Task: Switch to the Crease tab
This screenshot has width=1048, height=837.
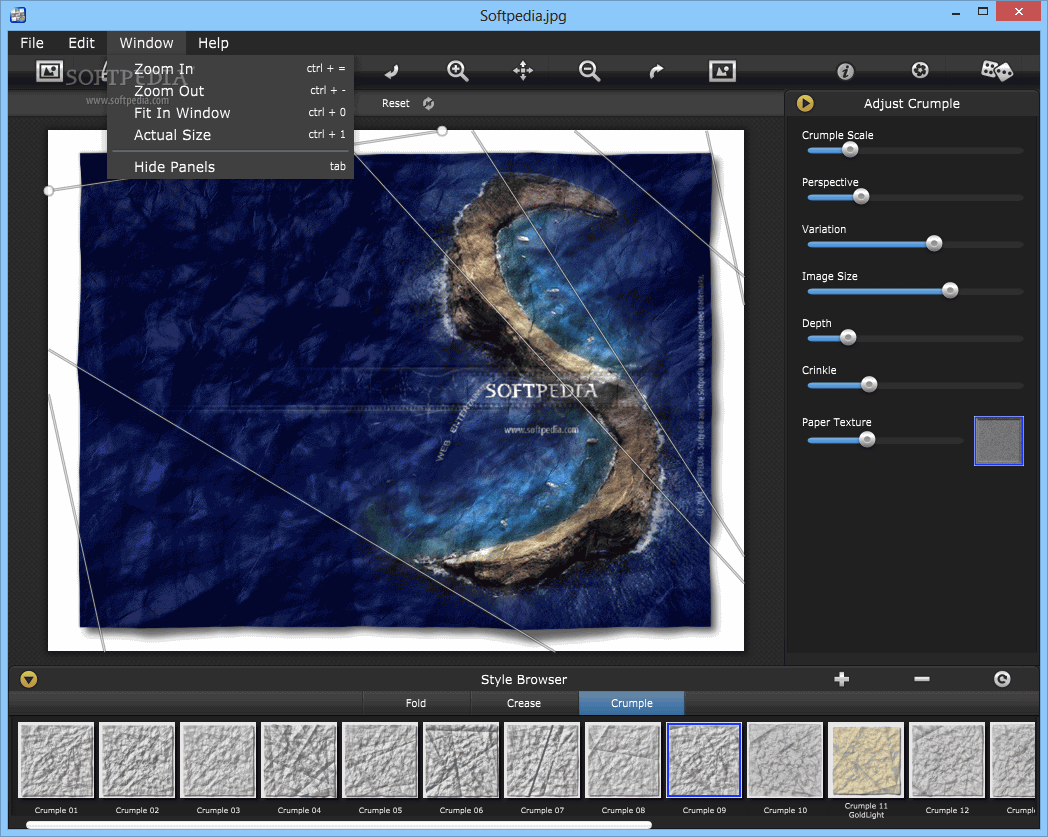Action: [x=524, y=703]
